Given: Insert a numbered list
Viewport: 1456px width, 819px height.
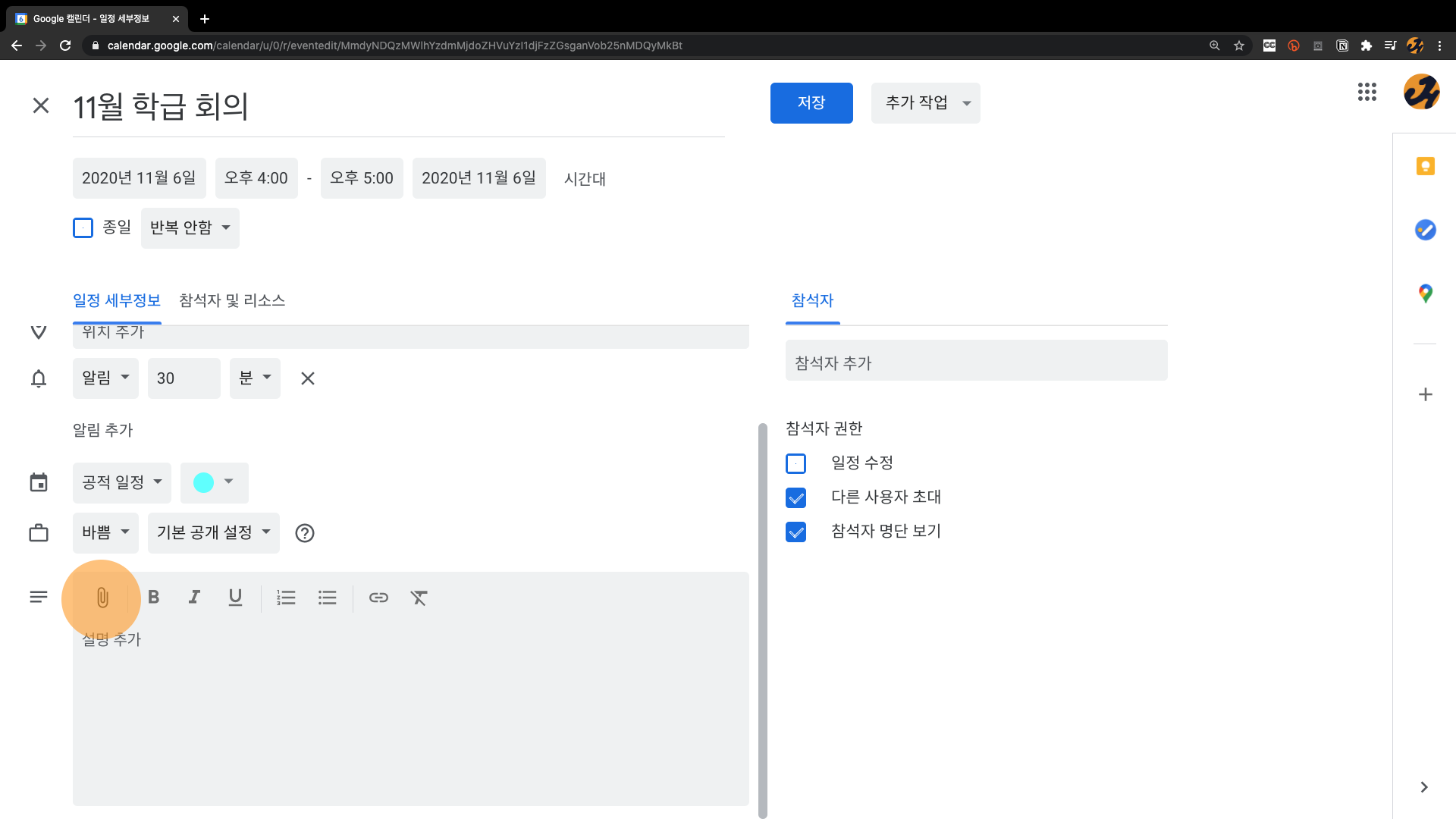Looking at the screenshot, I should [x=286, y=598].
